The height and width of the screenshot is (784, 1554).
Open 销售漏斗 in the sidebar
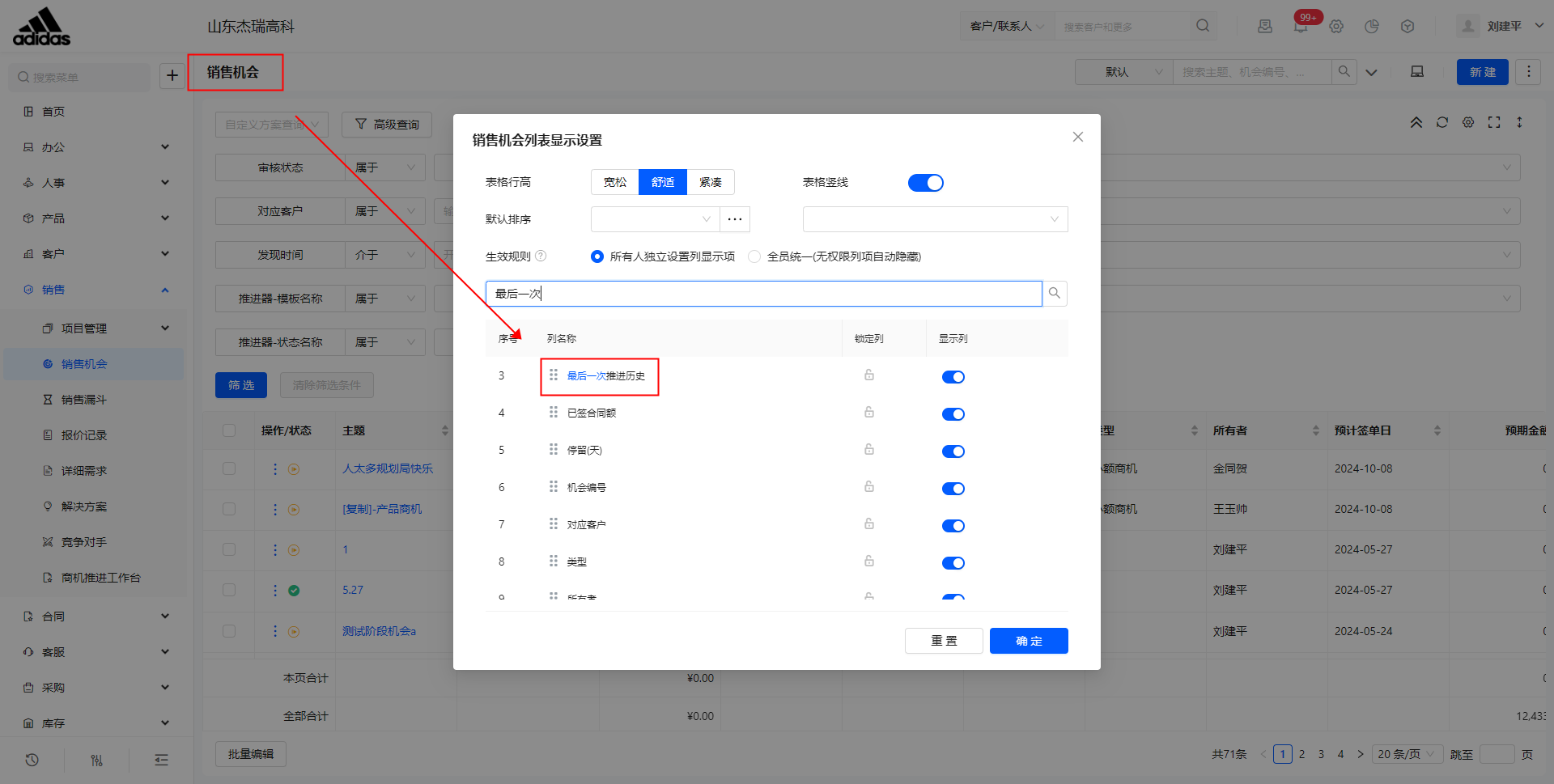tap(84, 400)
